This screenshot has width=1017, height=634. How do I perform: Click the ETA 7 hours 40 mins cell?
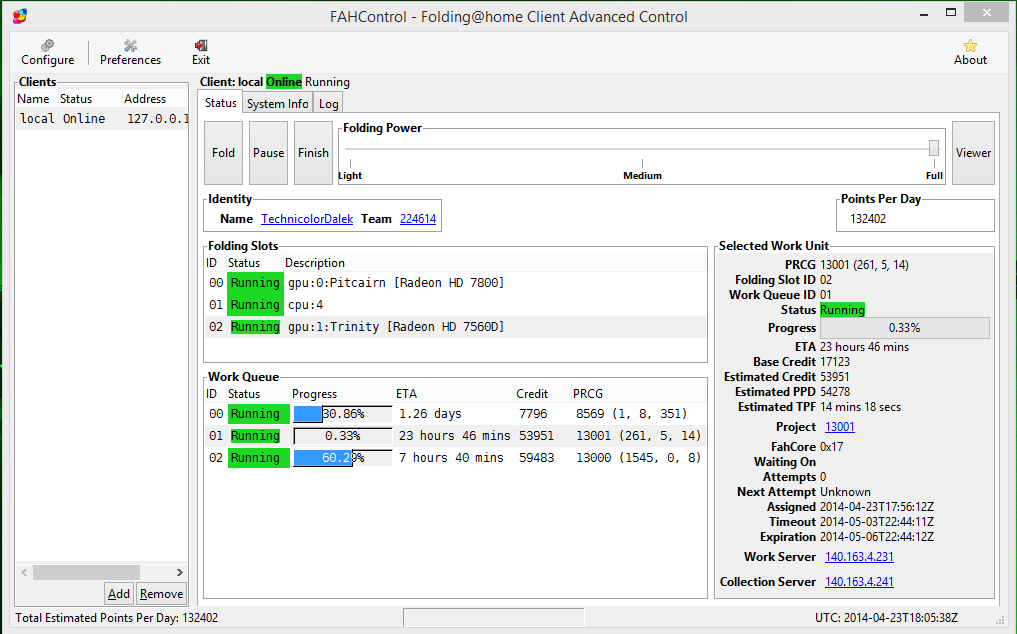[451, 458]
